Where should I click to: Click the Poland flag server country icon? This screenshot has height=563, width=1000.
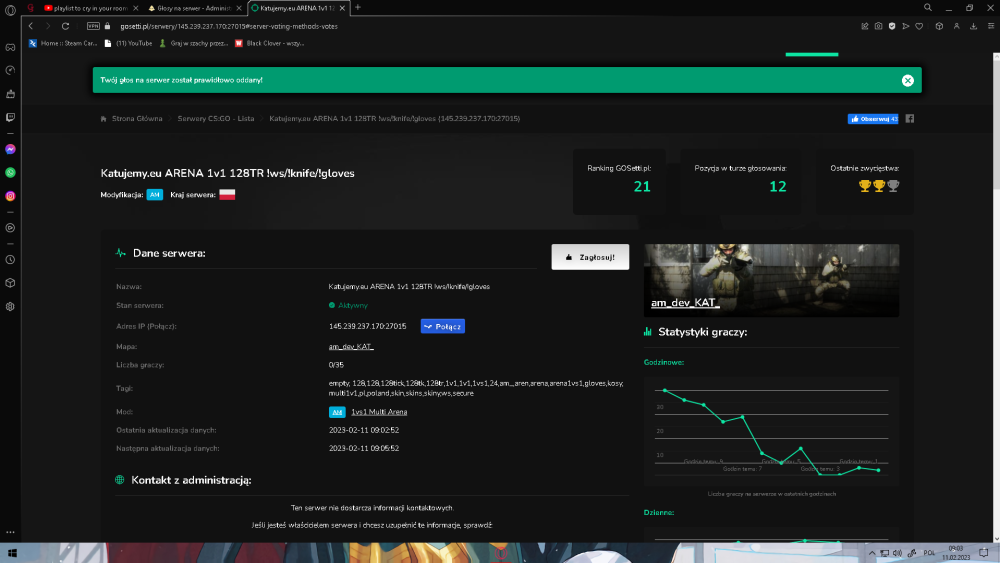pos(227,194)
